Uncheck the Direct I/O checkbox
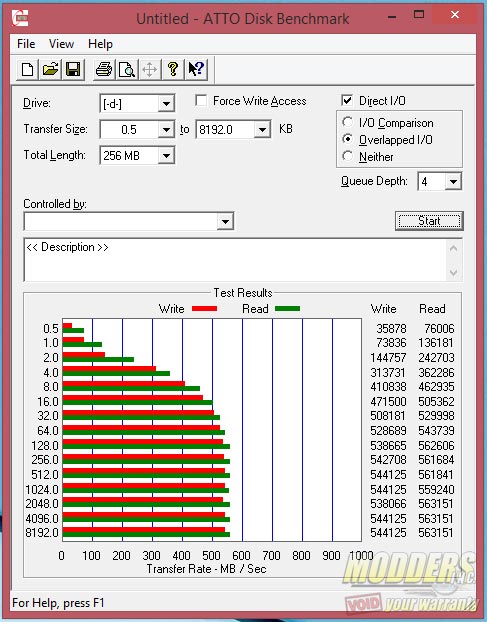487x622 pixels. [347, 100]
